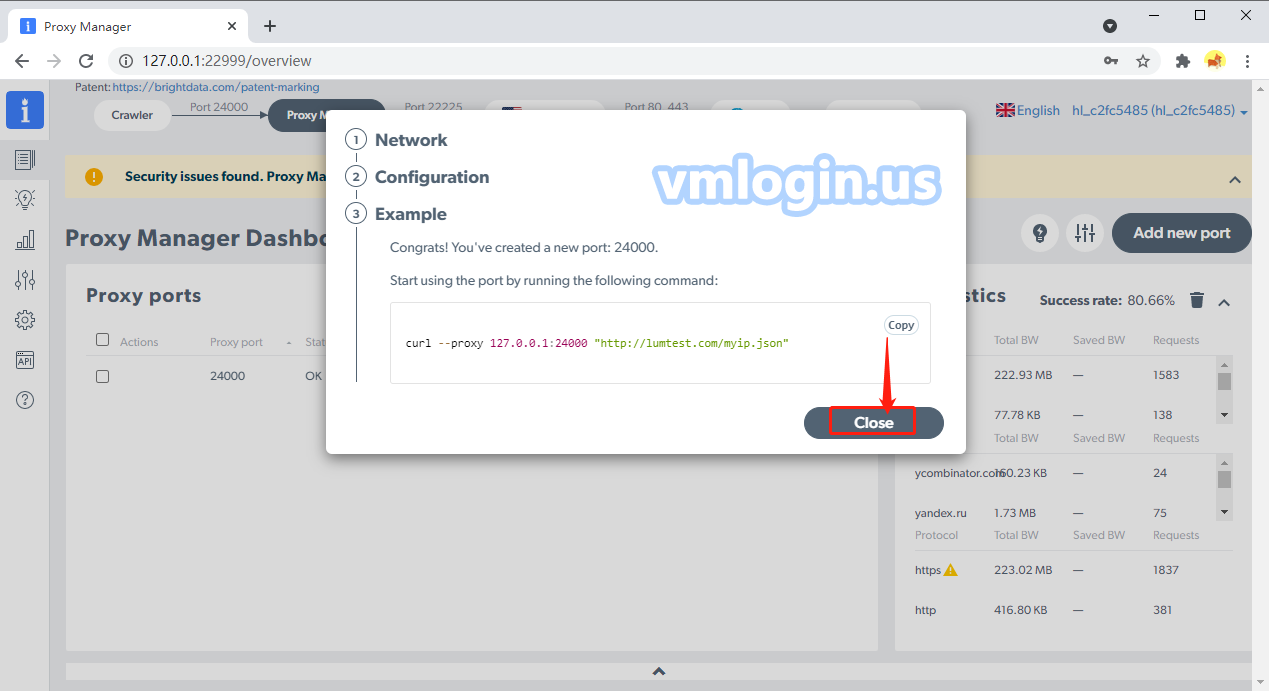Open the API icon in sidebar
Viewport: 1269px width, 691px height.
click(x=25, y=360)
